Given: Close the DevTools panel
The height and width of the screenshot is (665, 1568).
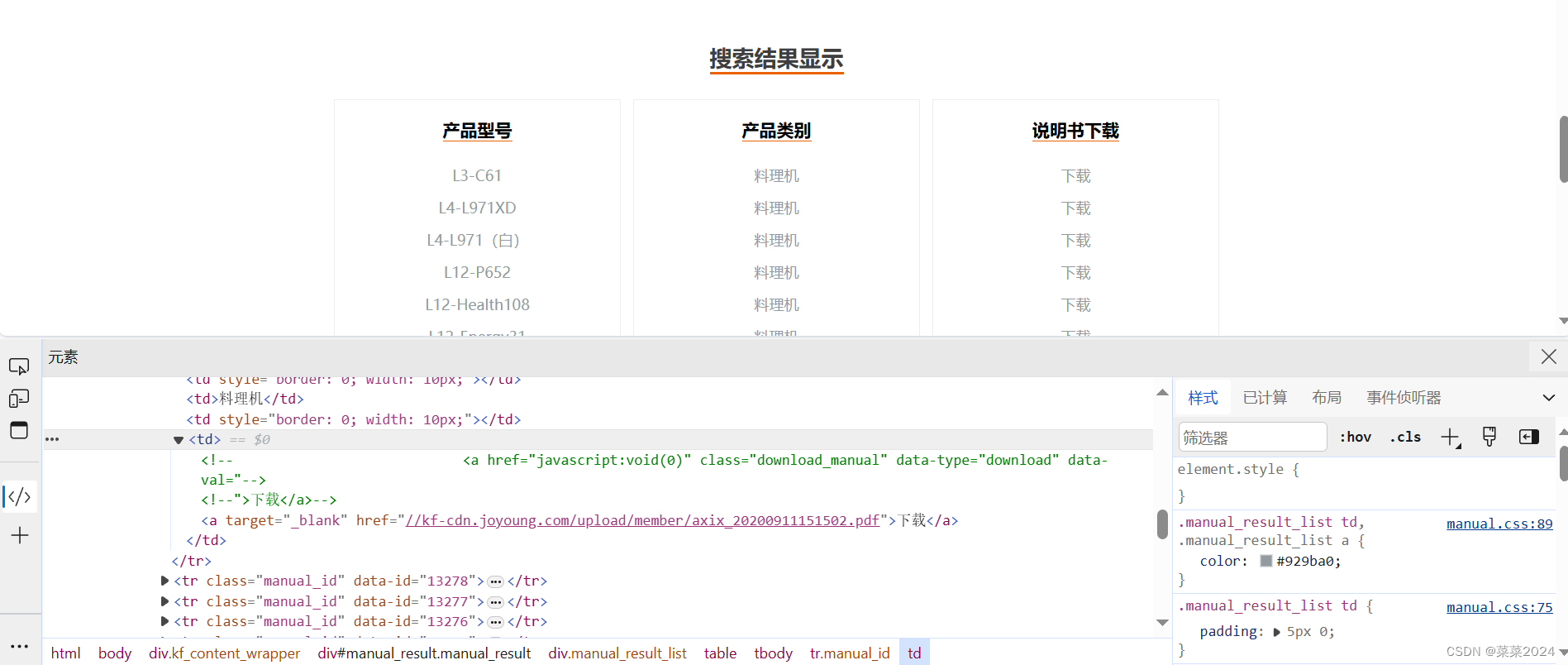Looking at the screenshot, I should [1548, 356].
